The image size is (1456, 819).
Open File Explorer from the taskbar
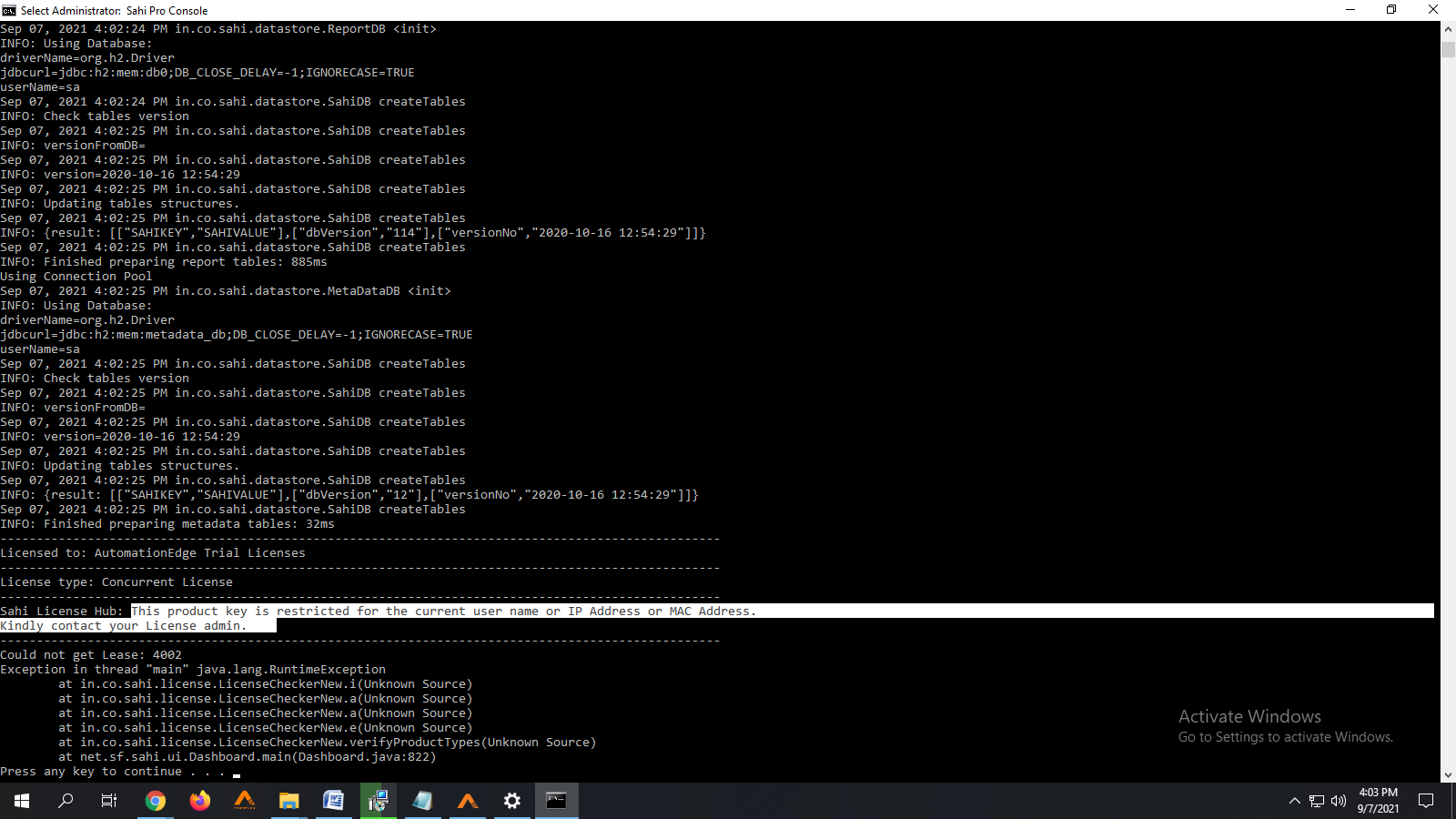coord(289,801)
